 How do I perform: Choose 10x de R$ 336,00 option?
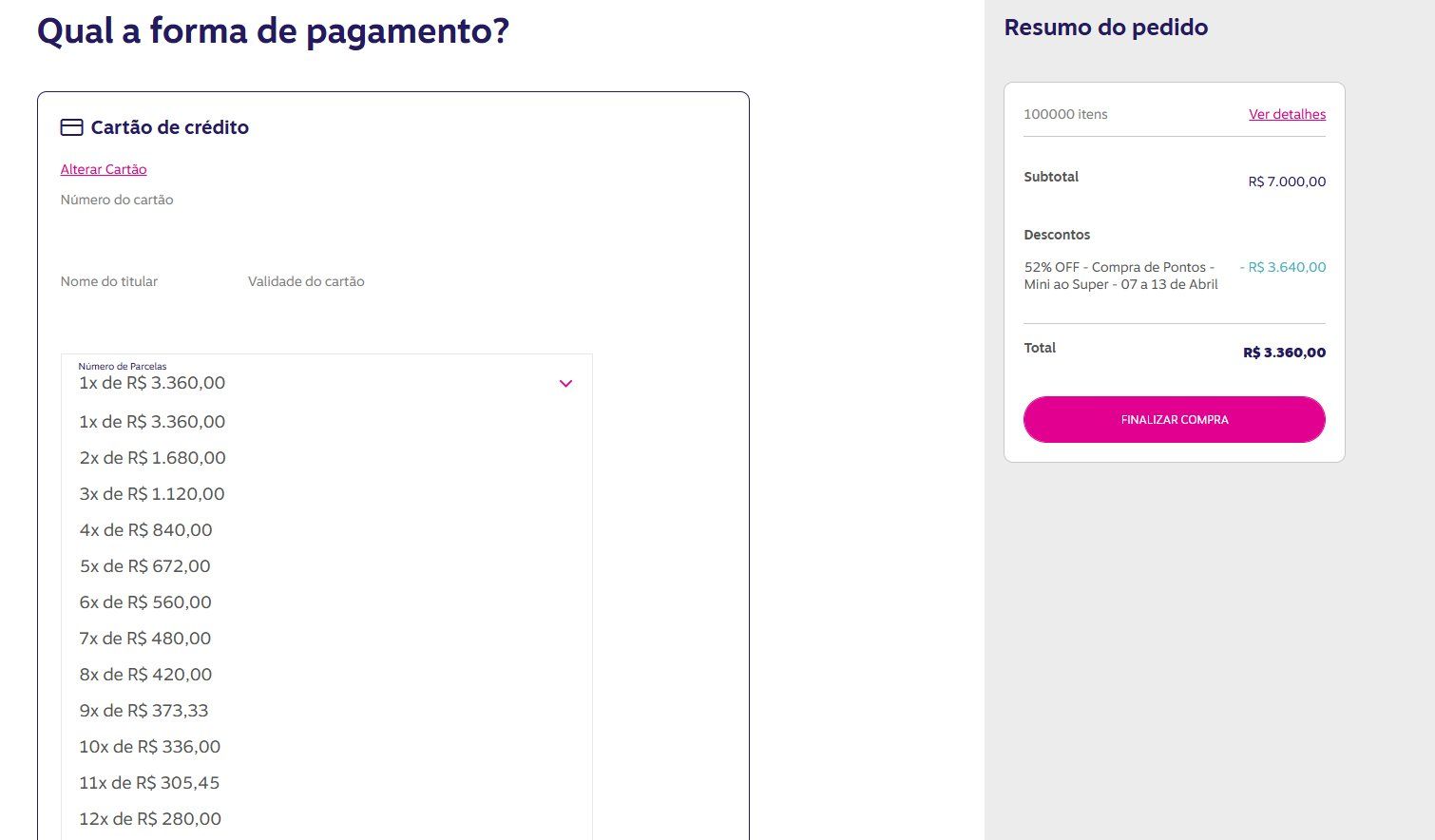pyautogui.click(x=327, y=747)
